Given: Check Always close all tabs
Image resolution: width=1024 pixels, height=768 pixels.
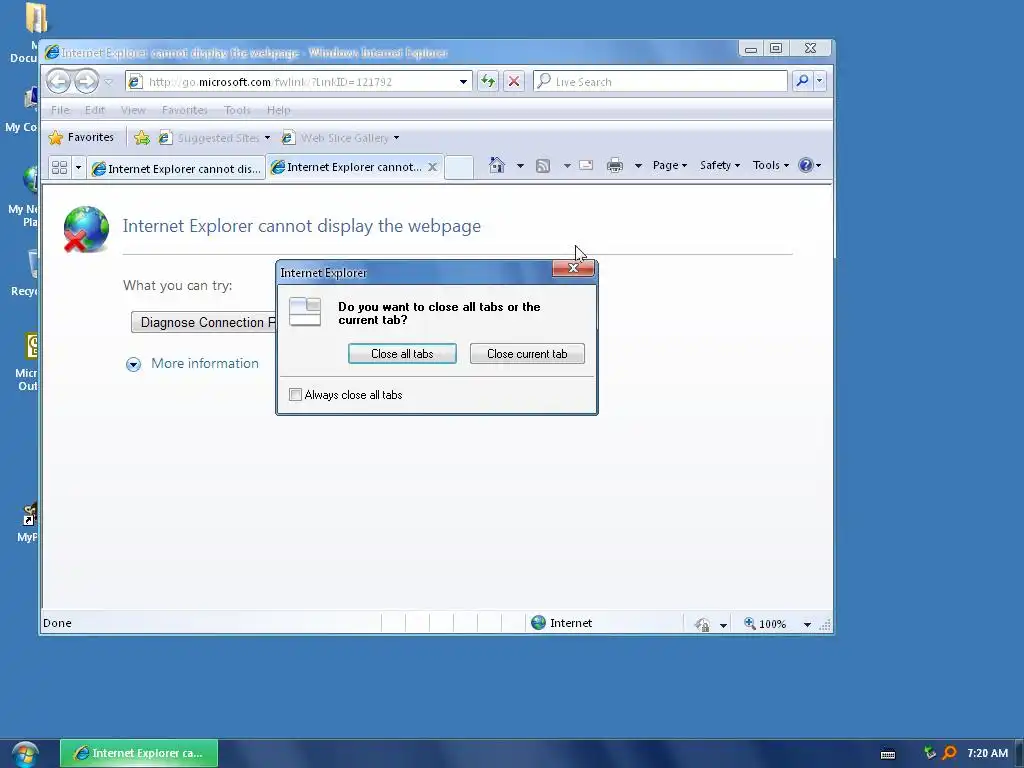Looking at the screenshot, I should coord(295,394).
